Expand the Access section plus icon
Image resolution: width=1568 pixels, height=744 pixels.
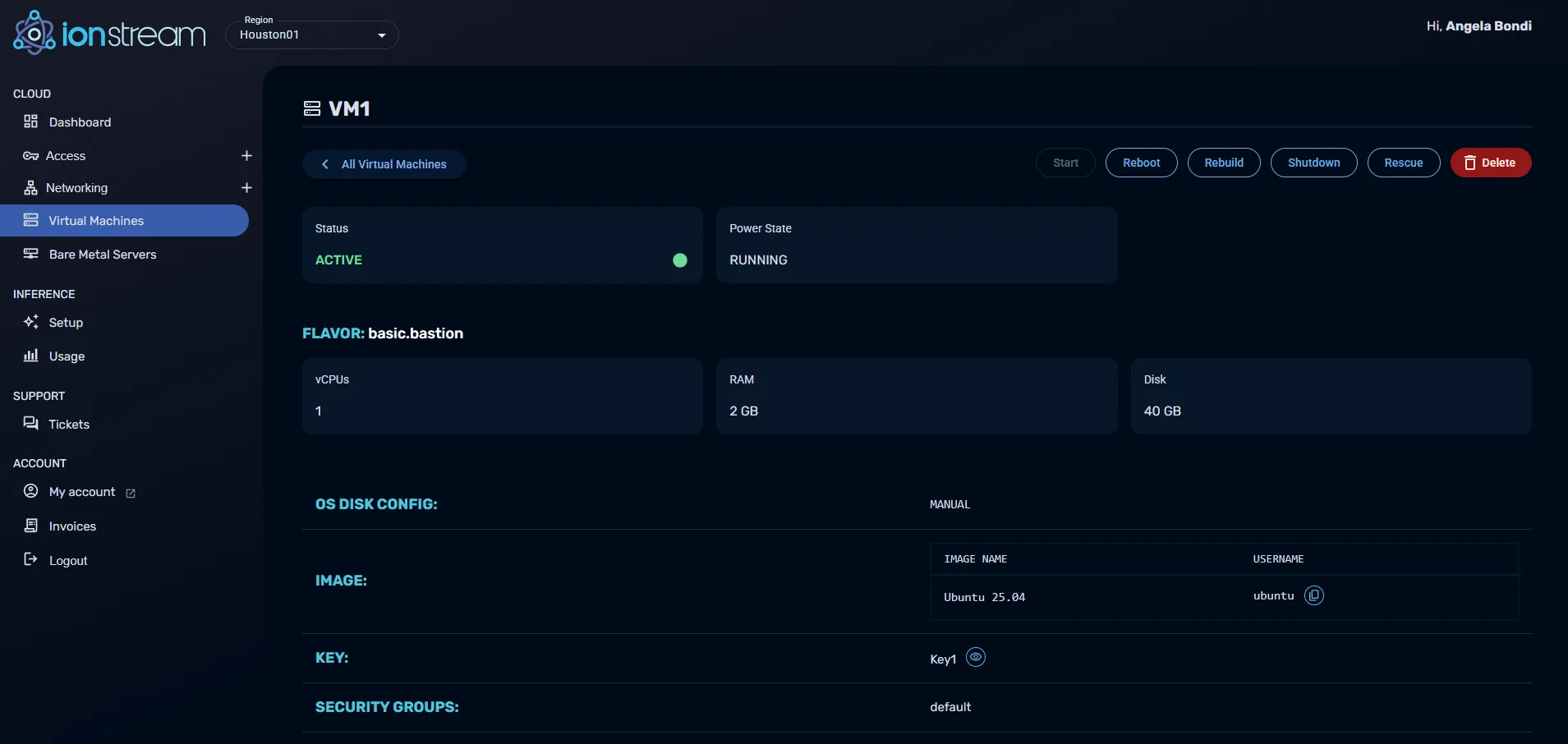(x=246, y=155)
